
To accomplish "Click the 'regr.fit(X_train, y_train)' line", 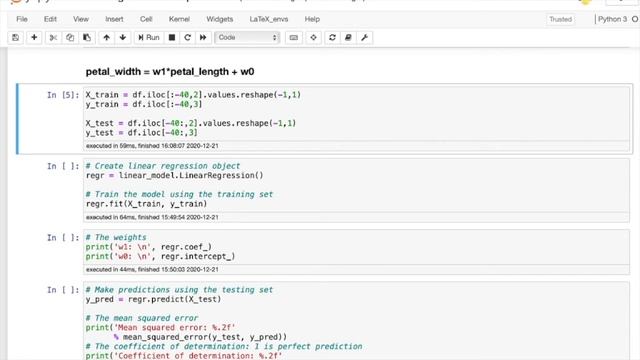I will [146, 204].
